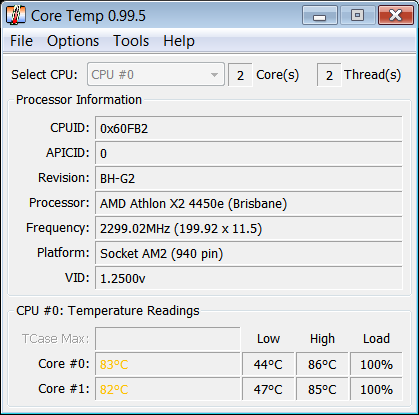Open the Tools menu
Viewport: 419px width, 415px height.
pos(131,41)
